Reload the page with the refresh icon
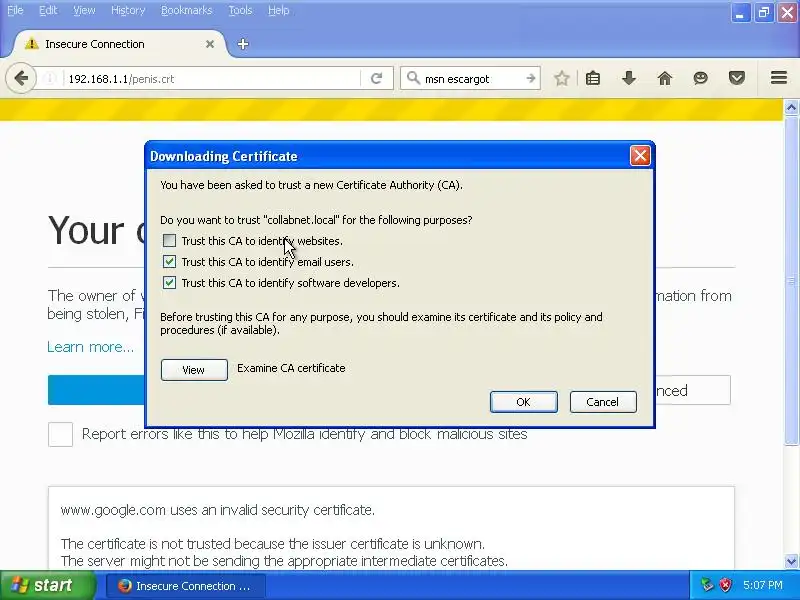The height and width of the screenshot is (600, 800). coord(377,79)
